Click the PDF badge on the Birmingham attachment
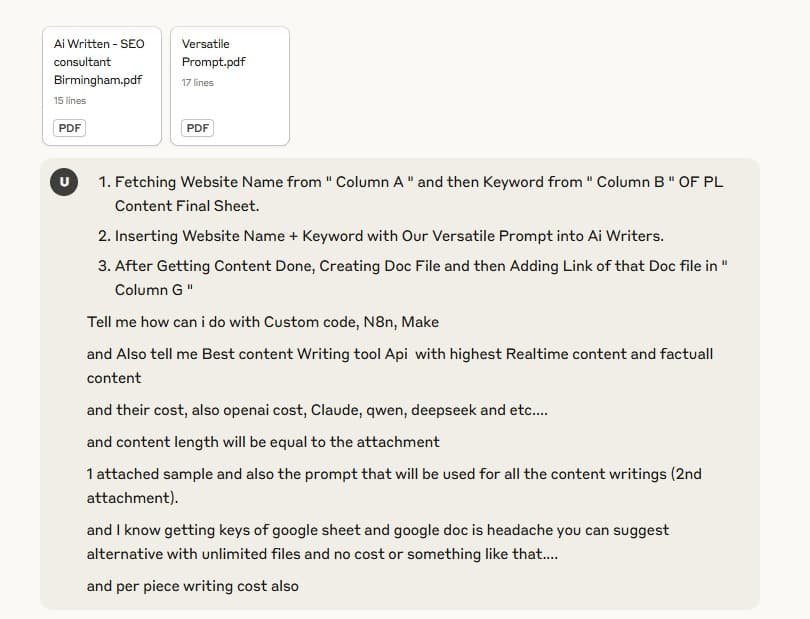 69,128
